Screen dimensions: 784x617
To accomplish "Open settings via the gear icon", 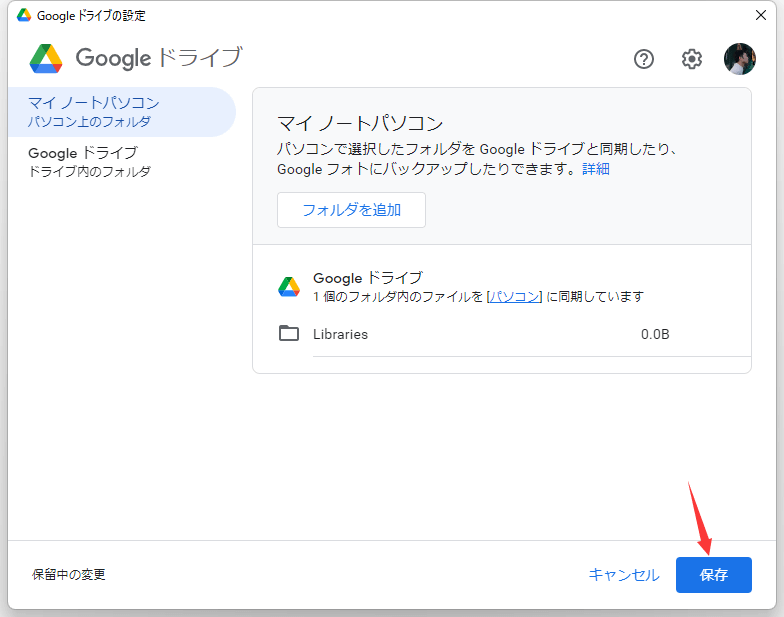I will 692,59.
